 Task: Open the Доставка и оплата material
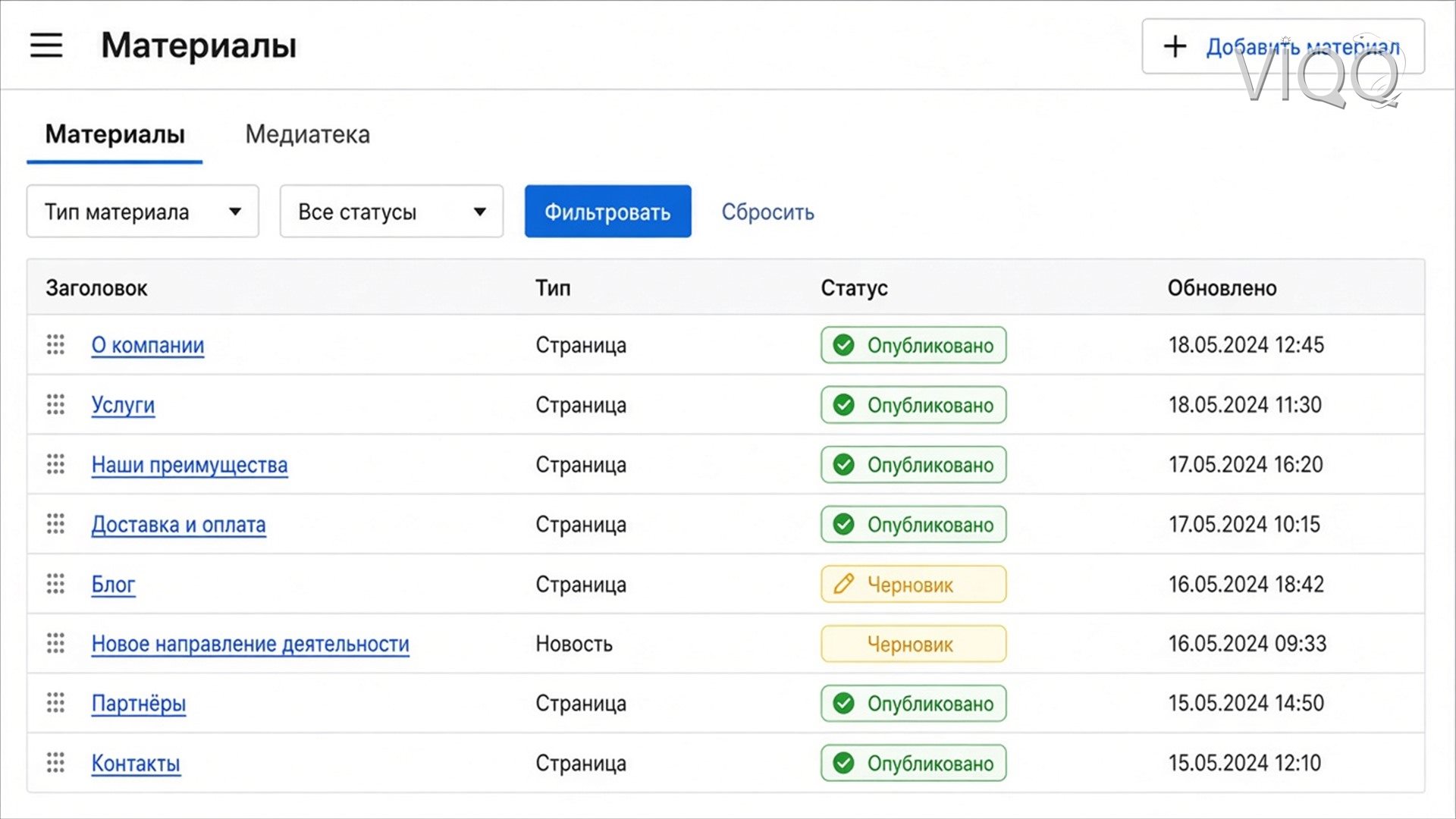[x=179, y=525]
